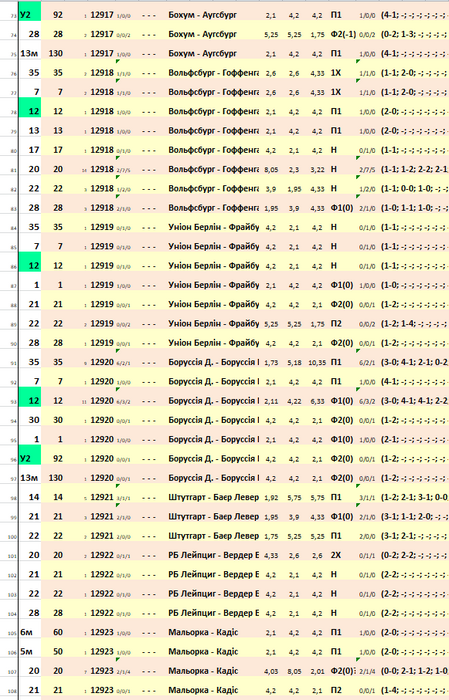Viewport: 449px width, 700px height.
Task: Select row header 81
Action: (x=12, y=170)
